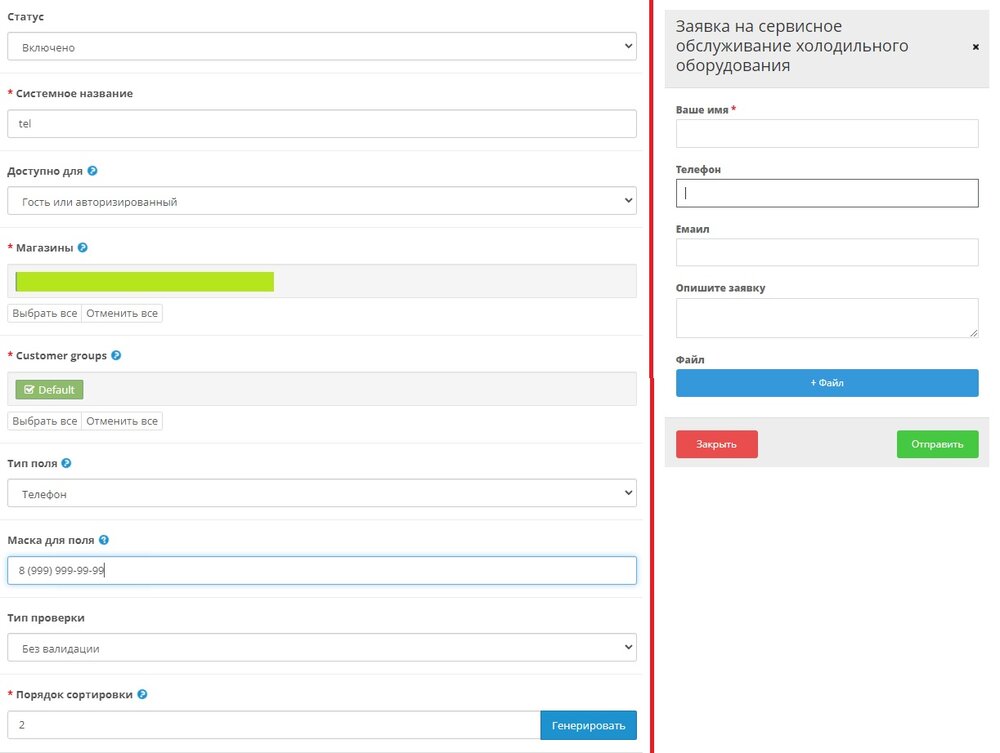Viewport: 1000px width, 753px height.
Task: Click help icon beside Тип поля
Action: click(x=66, y=463)
